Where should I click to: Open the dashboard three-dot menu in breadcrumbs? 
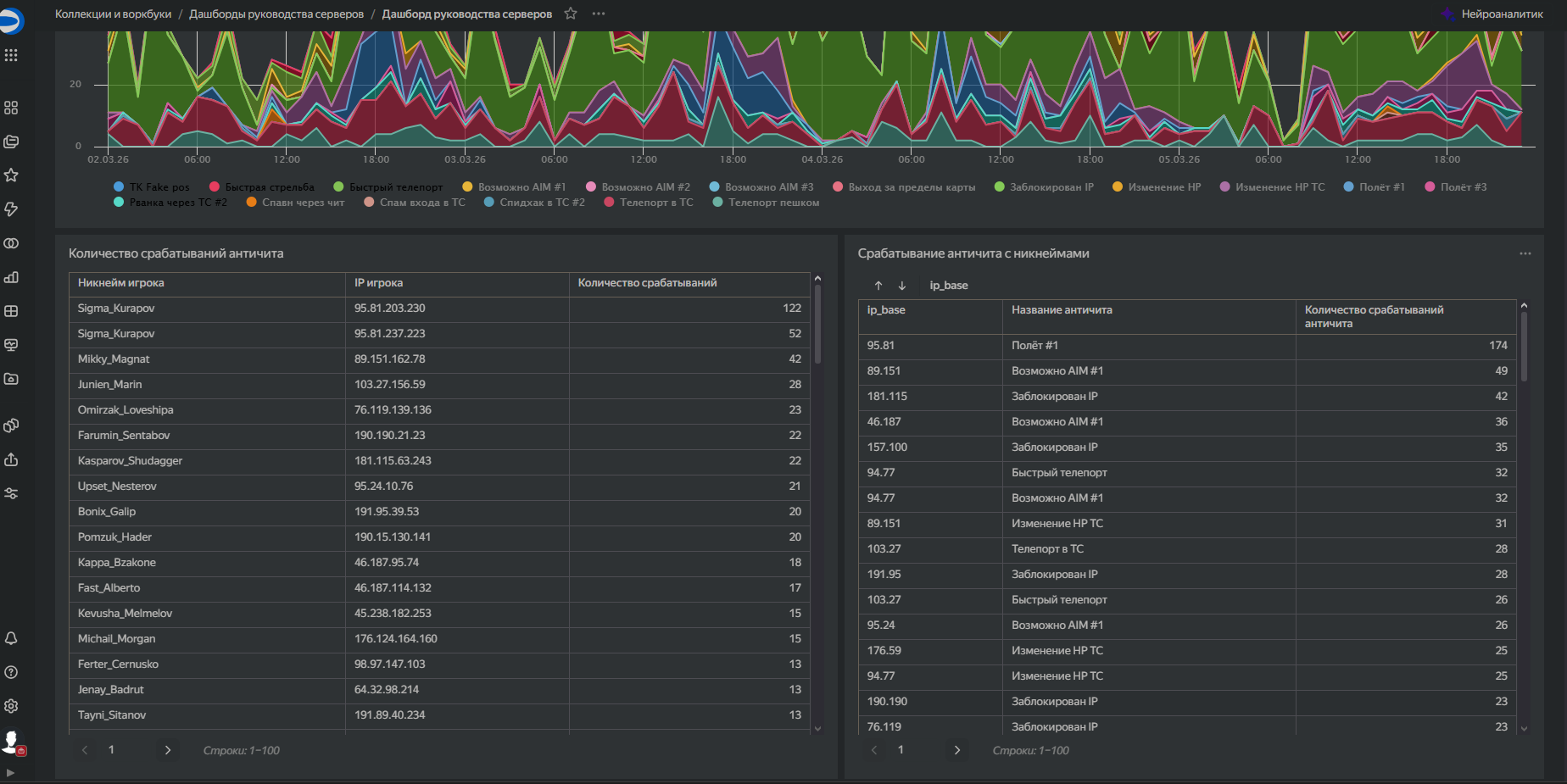click(599, 14)
